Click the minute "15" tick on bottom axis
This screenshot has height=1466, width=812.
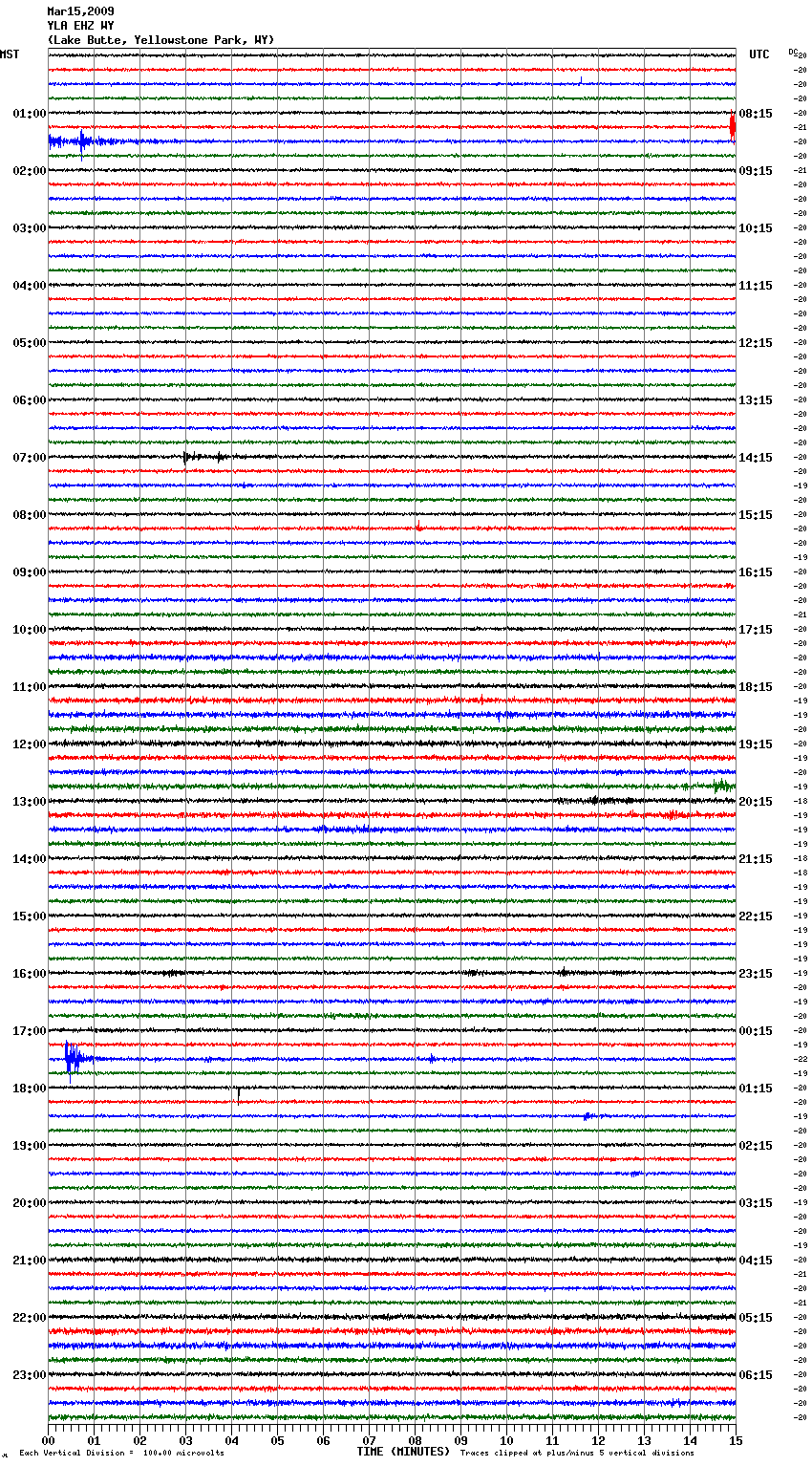click(x=735, y=1440)
